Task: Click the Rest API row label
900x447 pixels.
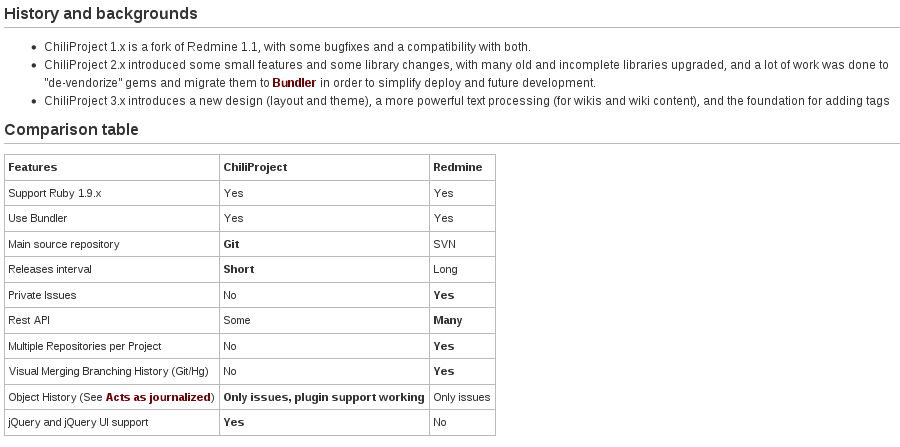Action: point(29,321)
